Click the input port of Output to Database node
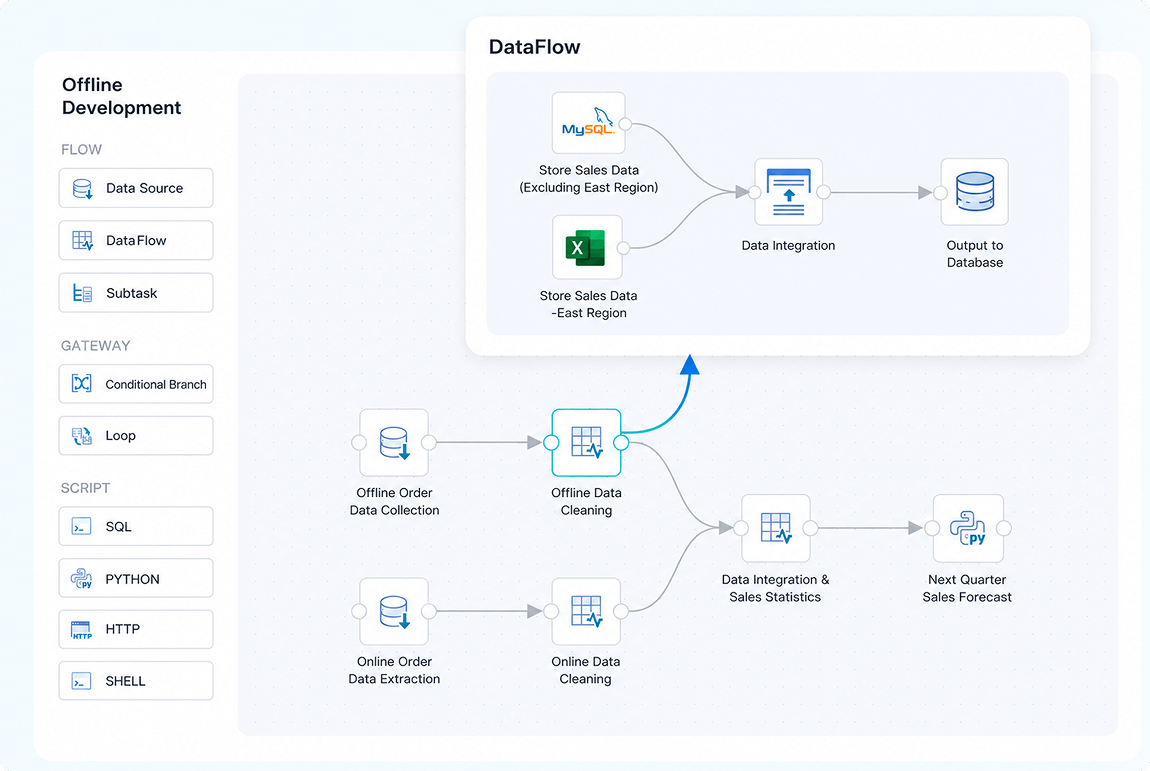The width and height of the screenshot is (1150, 771). pos(941,192)
